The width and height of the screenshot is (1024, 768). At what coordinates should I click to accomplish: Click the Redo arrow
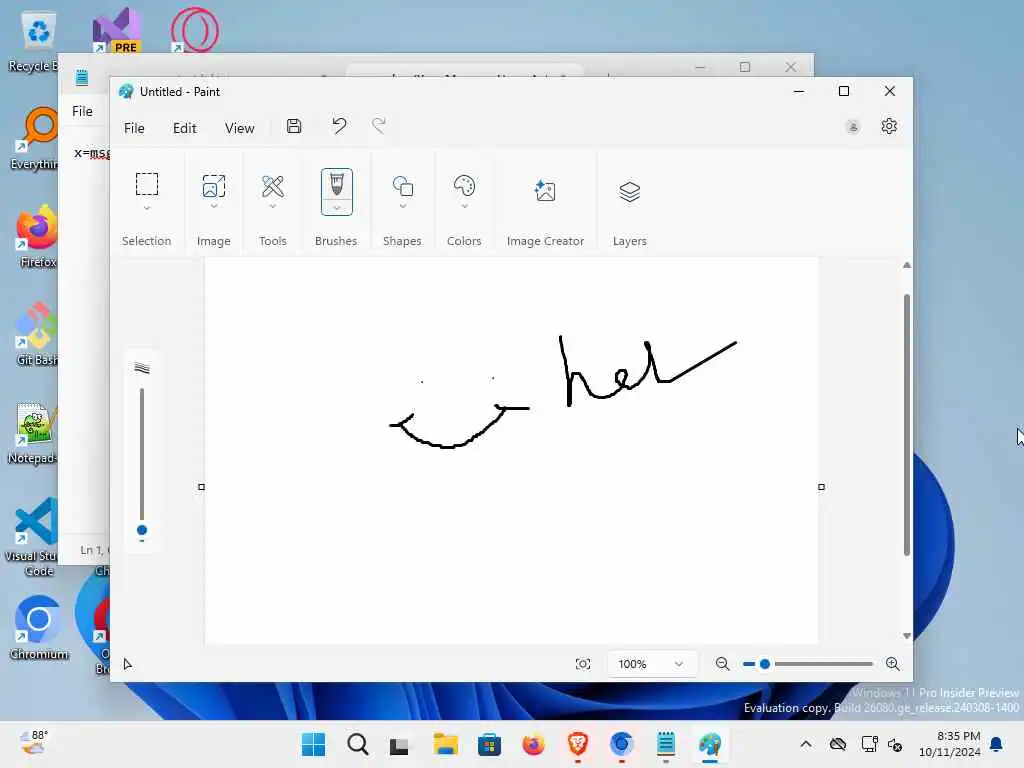[379, 125]
